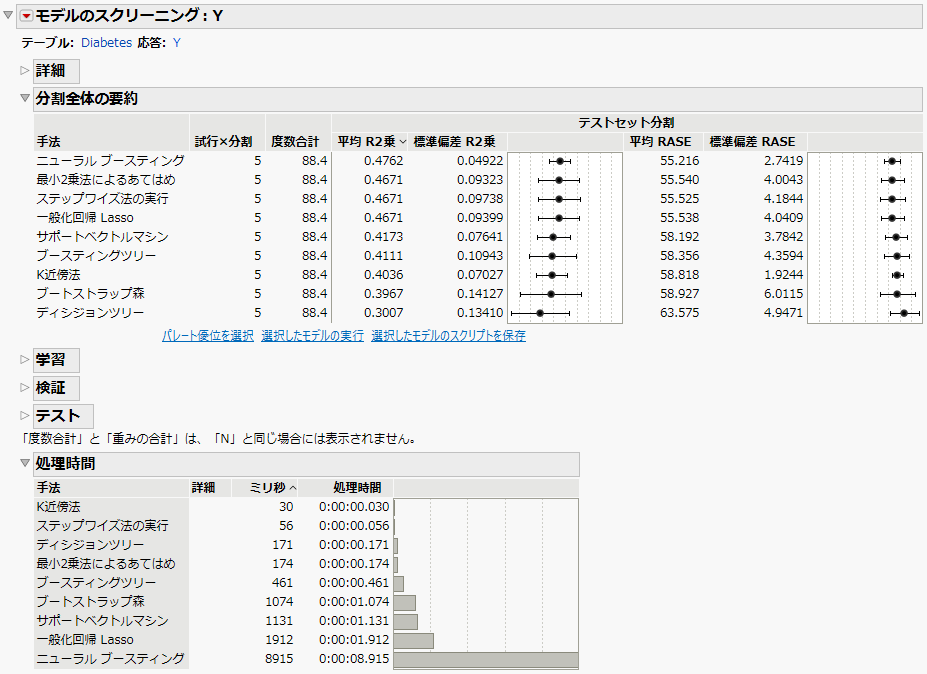Click the 選択したモデルの実行 link
The height and width of the screenshot is (674, 927).
click(312, 335)
